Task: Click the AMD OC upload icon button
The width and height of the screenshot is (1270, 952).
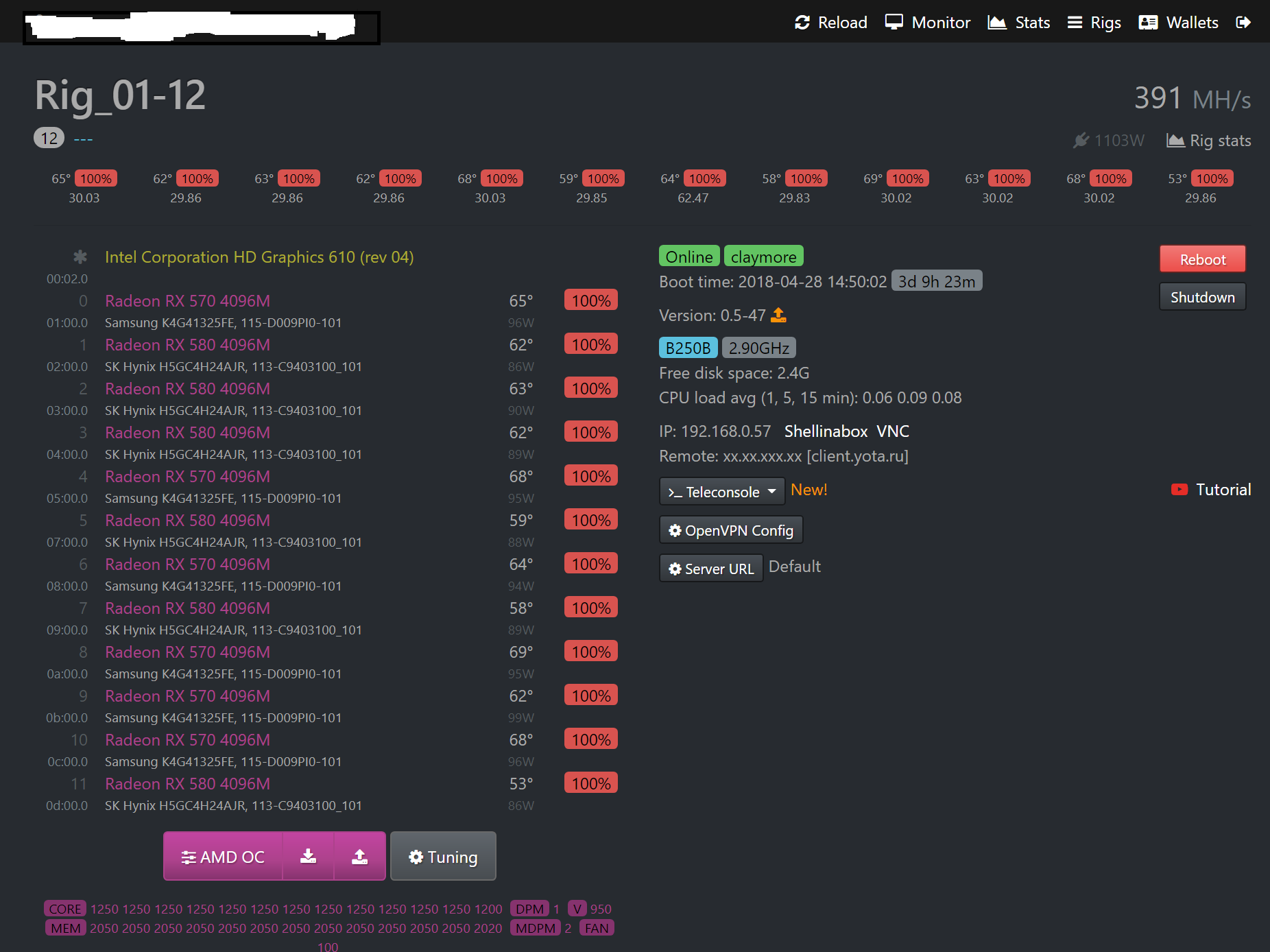Action: 360,856
